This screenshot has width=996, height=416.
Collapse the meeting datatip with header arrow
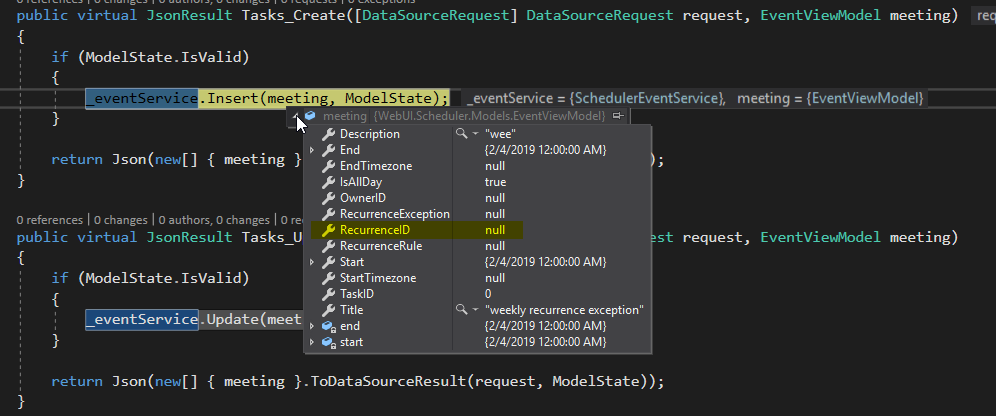coord(296,116)
